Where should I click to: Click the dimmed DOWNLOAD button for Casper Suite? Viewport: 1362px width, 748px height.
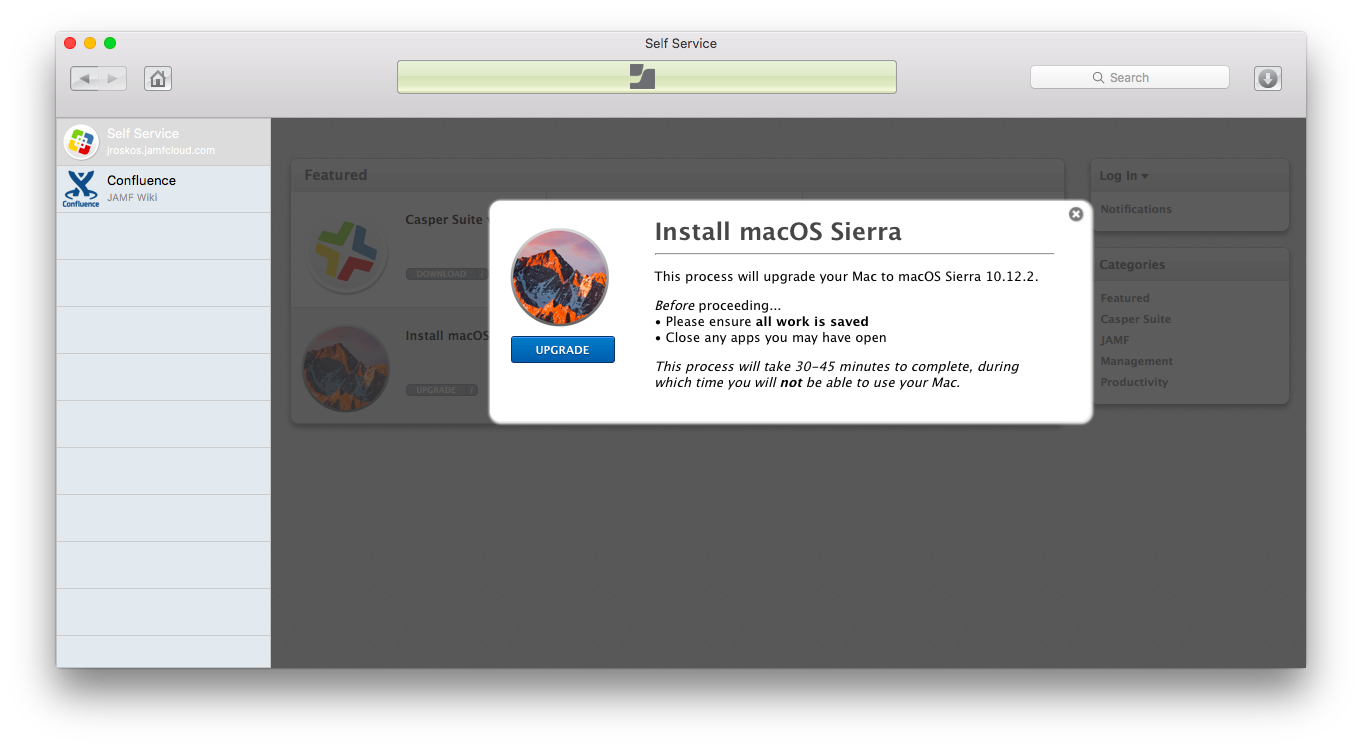(x=446, y=274)
